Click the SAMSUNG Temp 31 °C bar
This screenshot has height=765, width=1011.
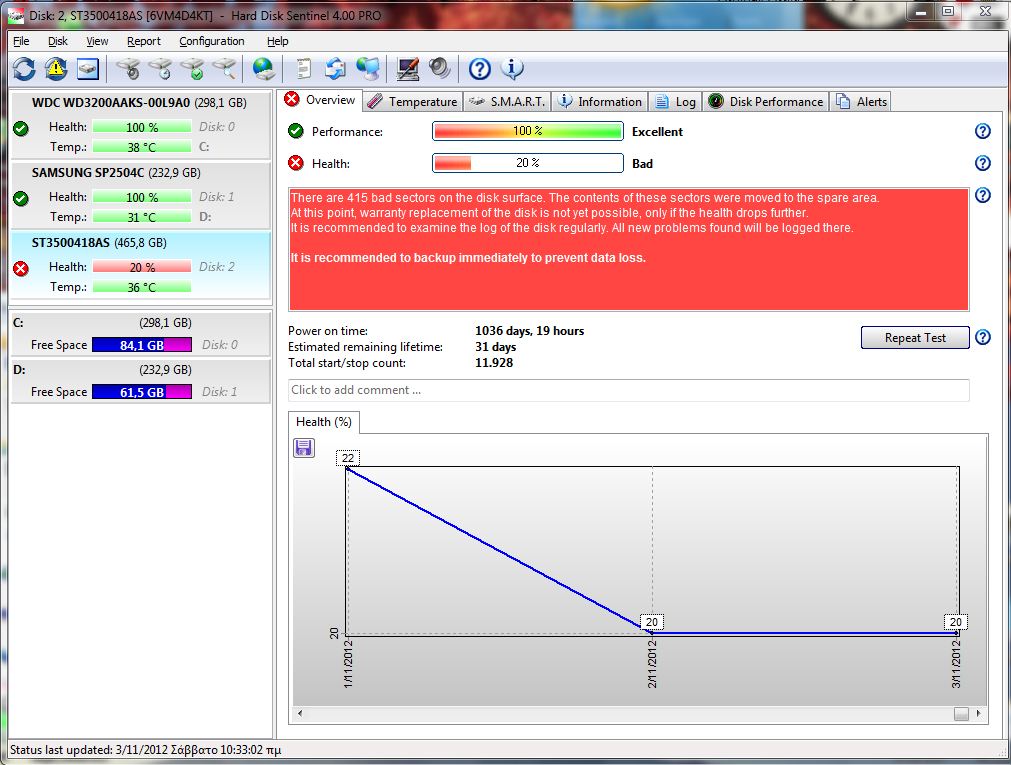142,217
